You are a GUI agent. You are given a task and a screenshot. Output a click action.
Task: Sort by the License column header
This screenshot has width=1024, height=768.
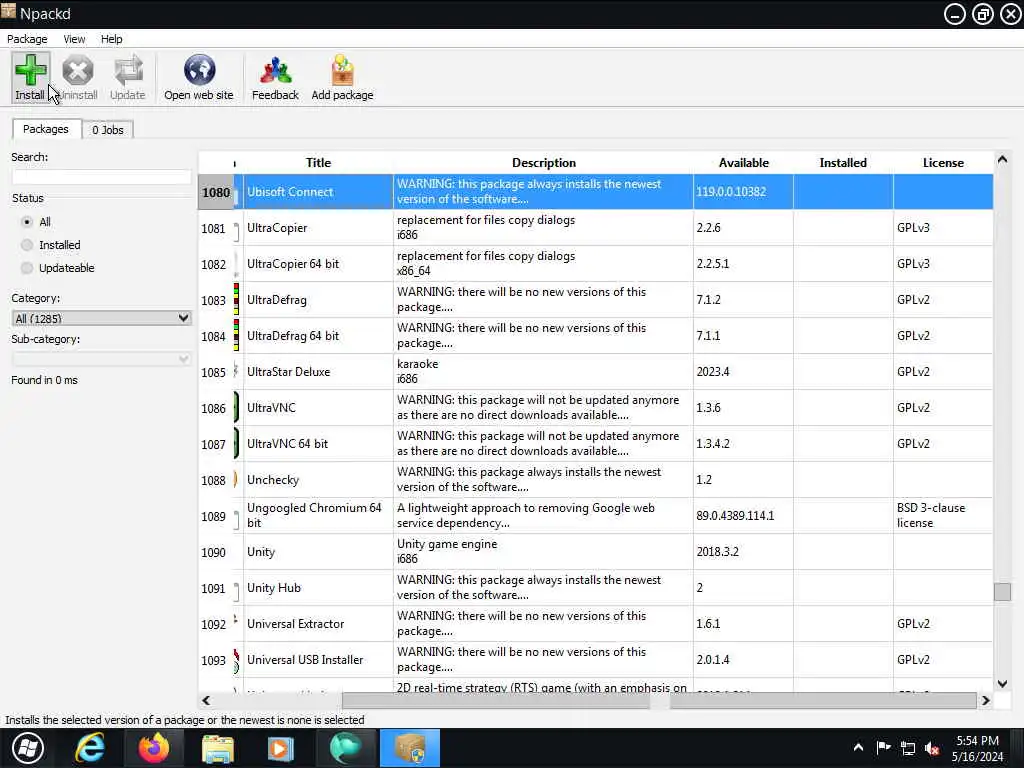point(943,163)
